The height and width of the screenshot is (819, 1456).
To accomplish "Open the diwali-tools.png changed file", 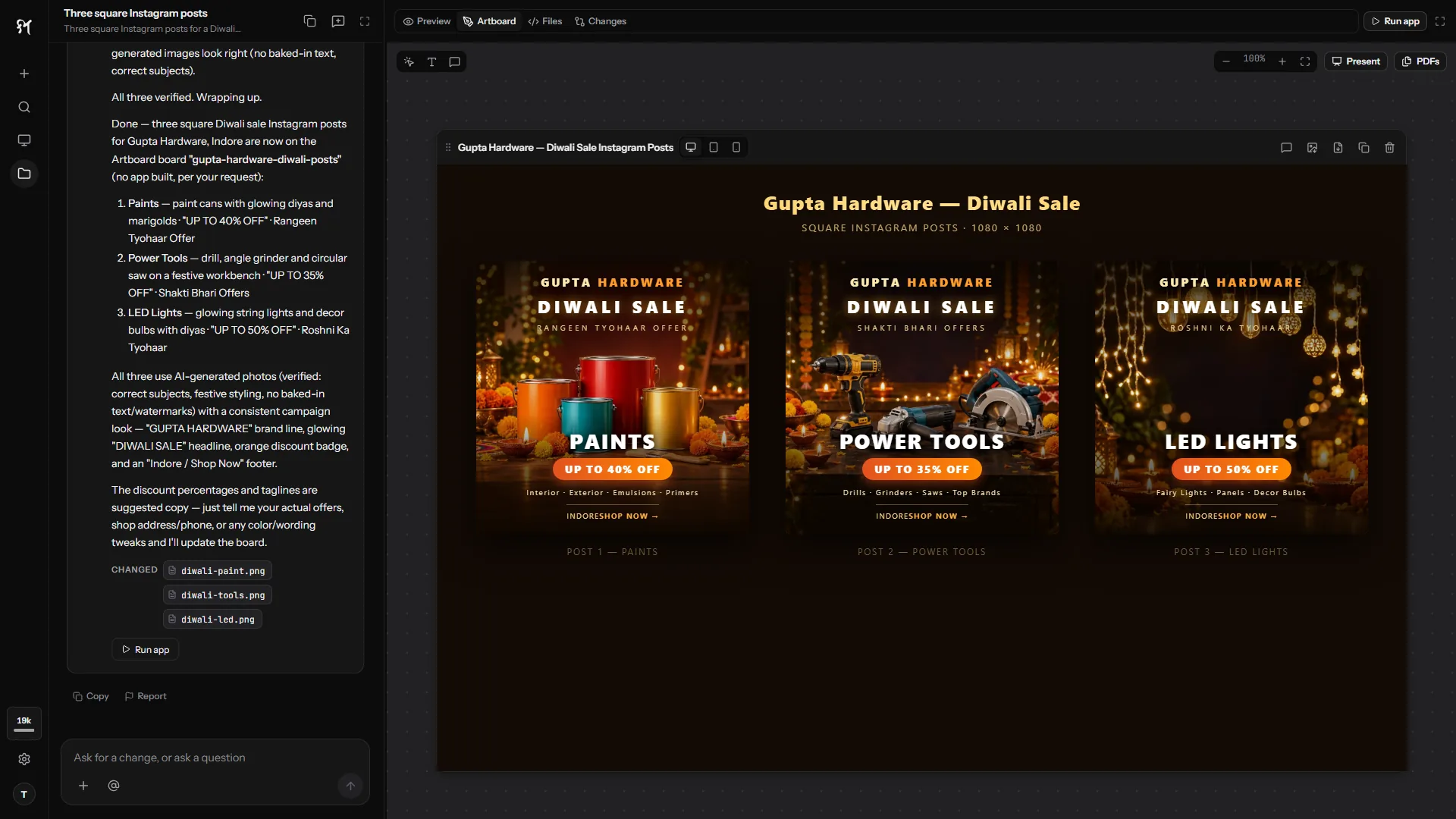I will pyautogui.click(x=218, y=595).
